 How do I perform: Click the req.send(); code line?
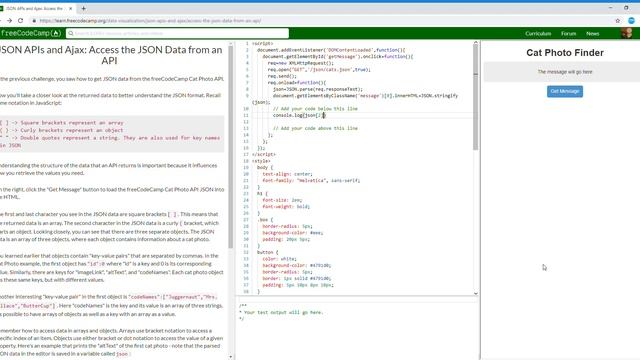point(282,76)
